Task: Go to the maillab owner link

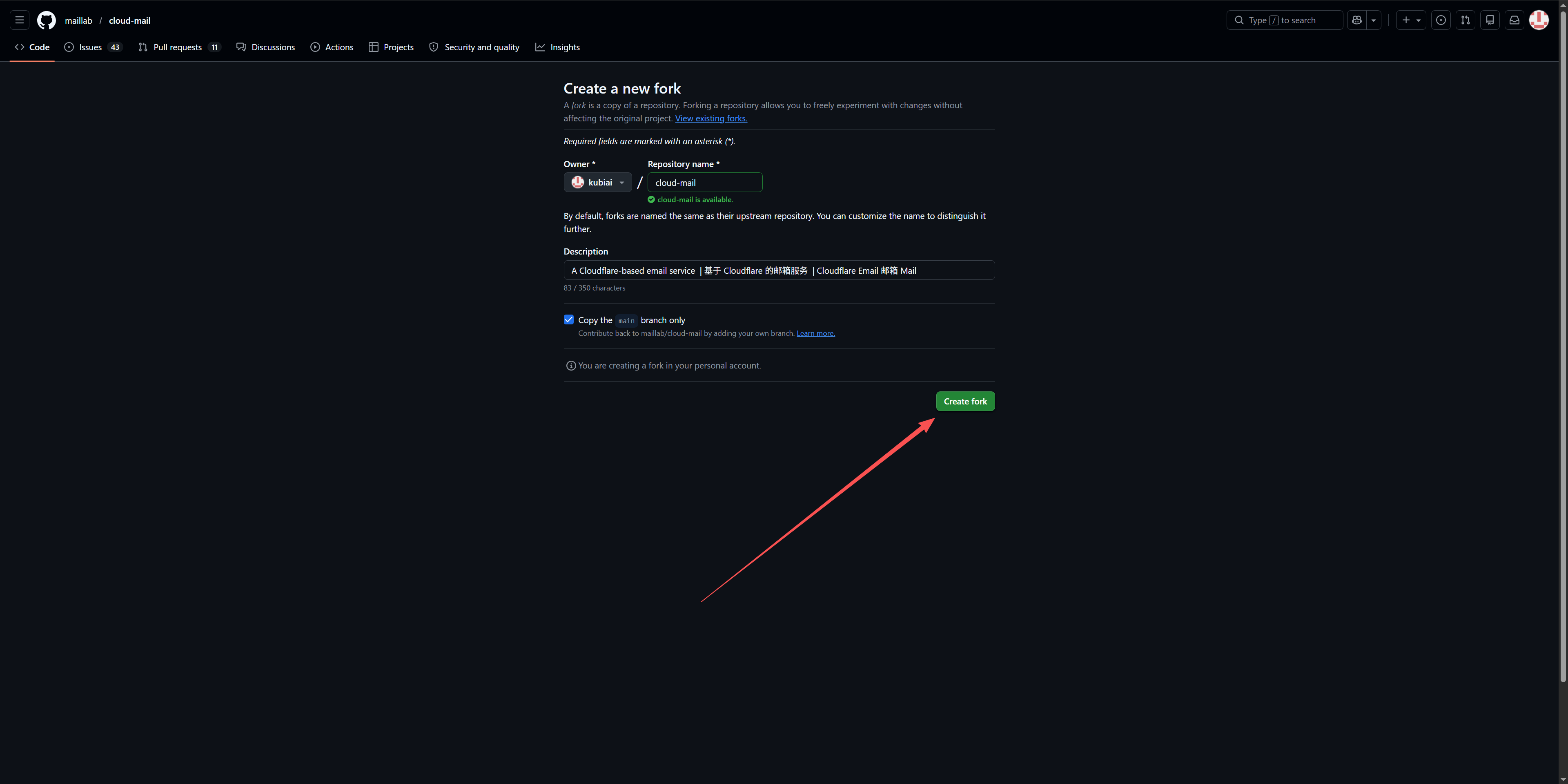Action: (x=78, y=20)
